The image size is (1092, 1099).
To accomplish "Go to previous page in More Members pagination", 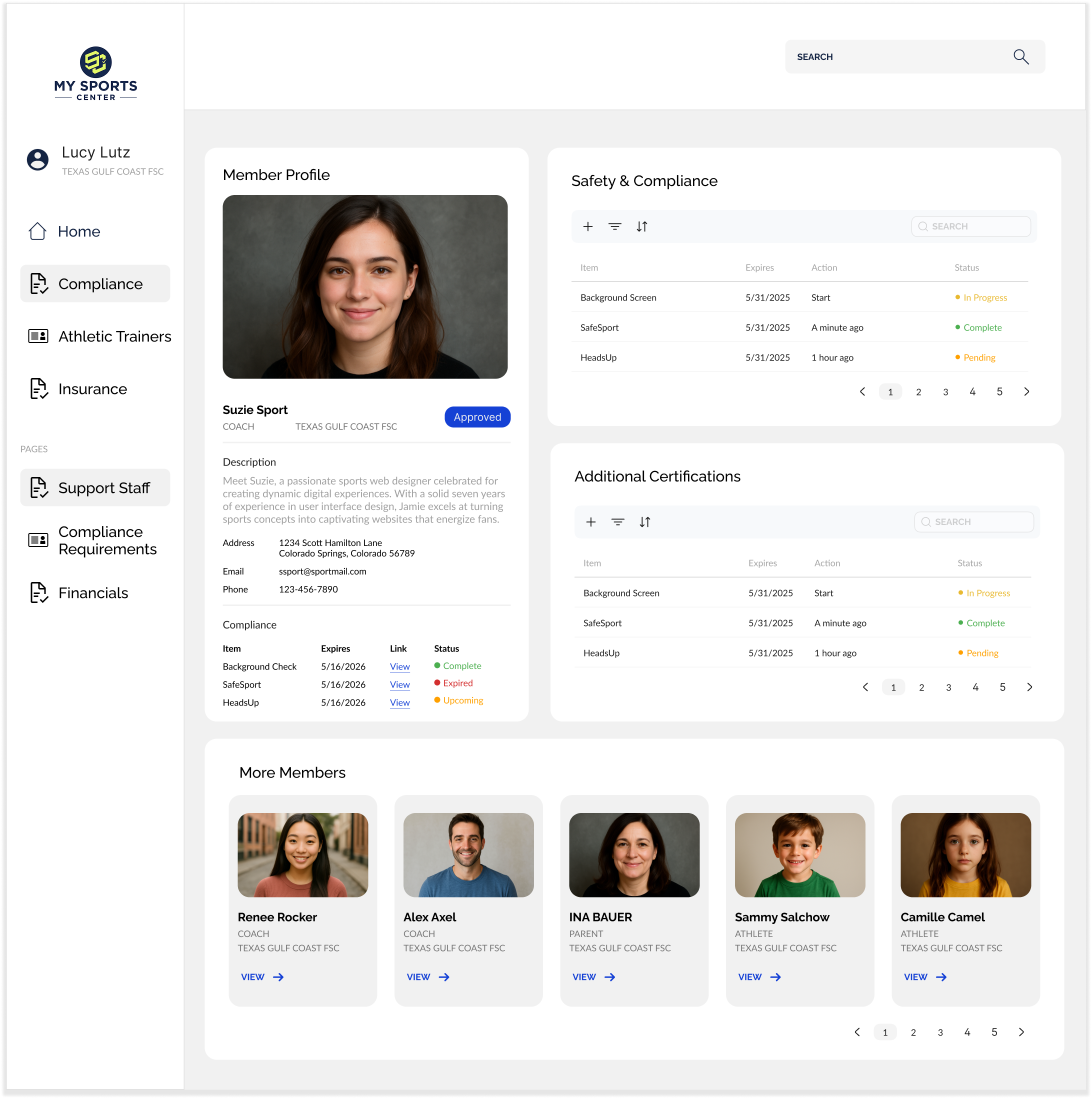I will point(857,1031).
